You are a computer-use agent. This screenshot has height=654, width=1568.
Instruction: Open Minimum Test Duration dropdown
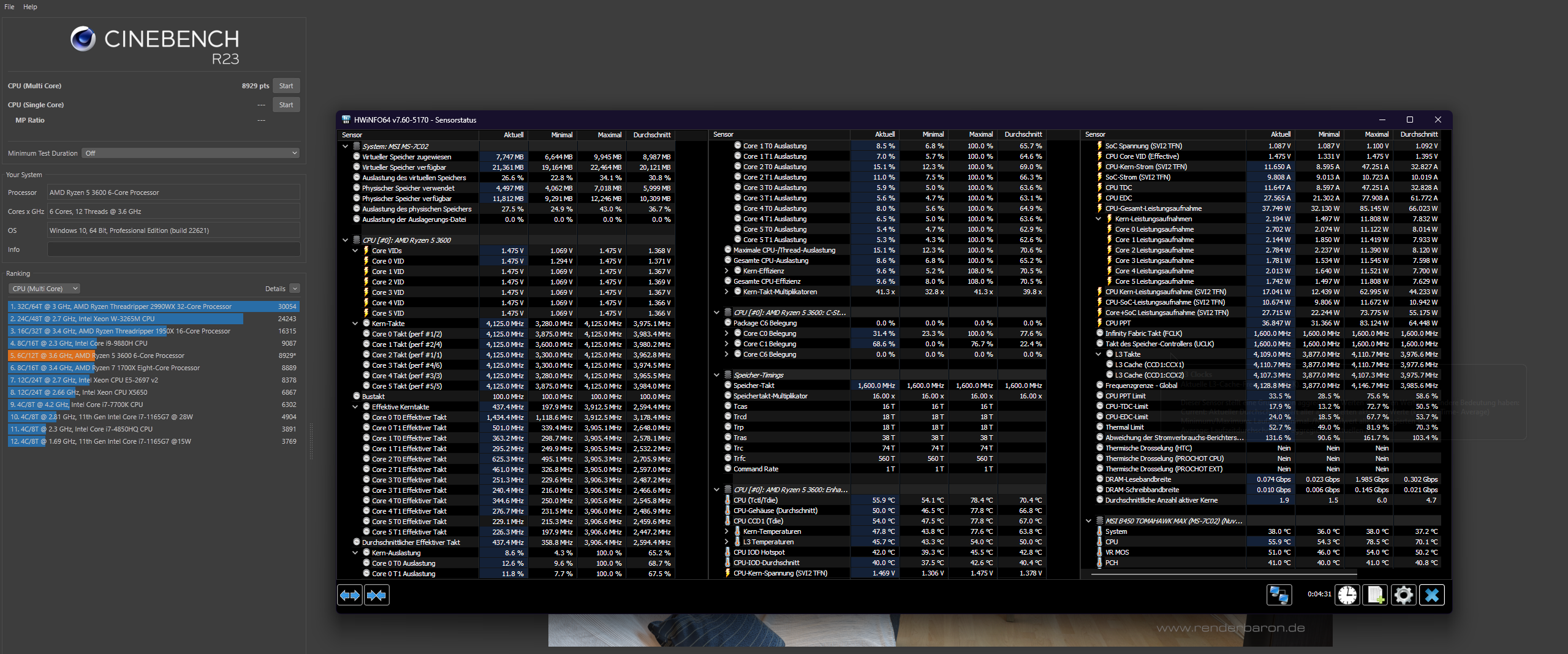click(x=191, y=153)
